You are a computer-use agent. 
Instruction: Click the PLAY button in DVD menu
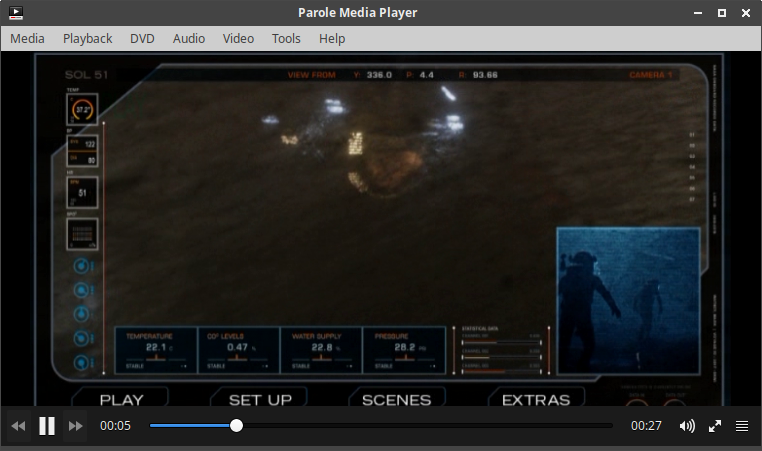(x=121, y=399)
